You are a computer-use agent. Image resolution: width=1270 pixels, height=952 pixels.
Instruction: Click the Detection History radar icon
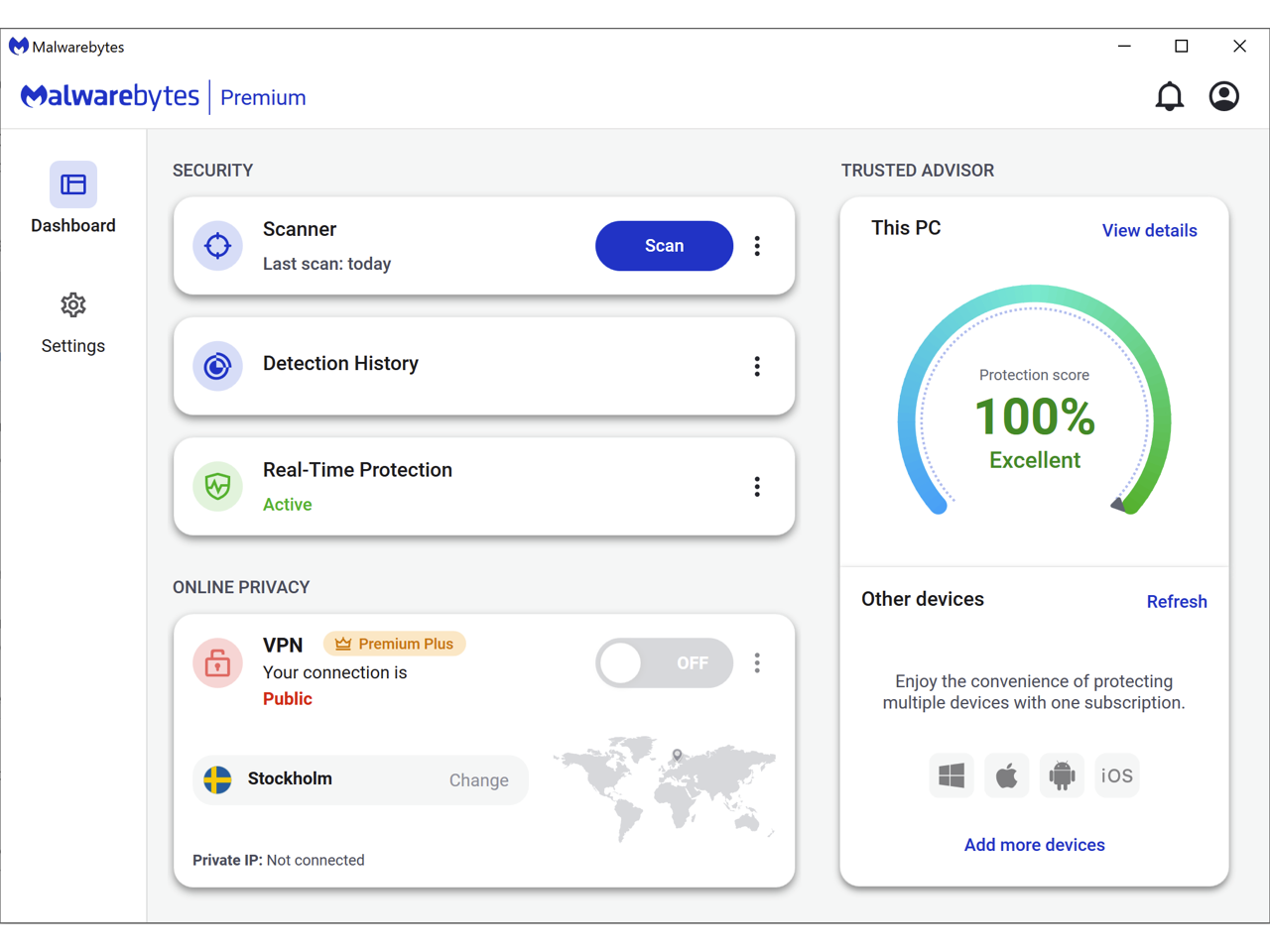[x=217, y=366]
